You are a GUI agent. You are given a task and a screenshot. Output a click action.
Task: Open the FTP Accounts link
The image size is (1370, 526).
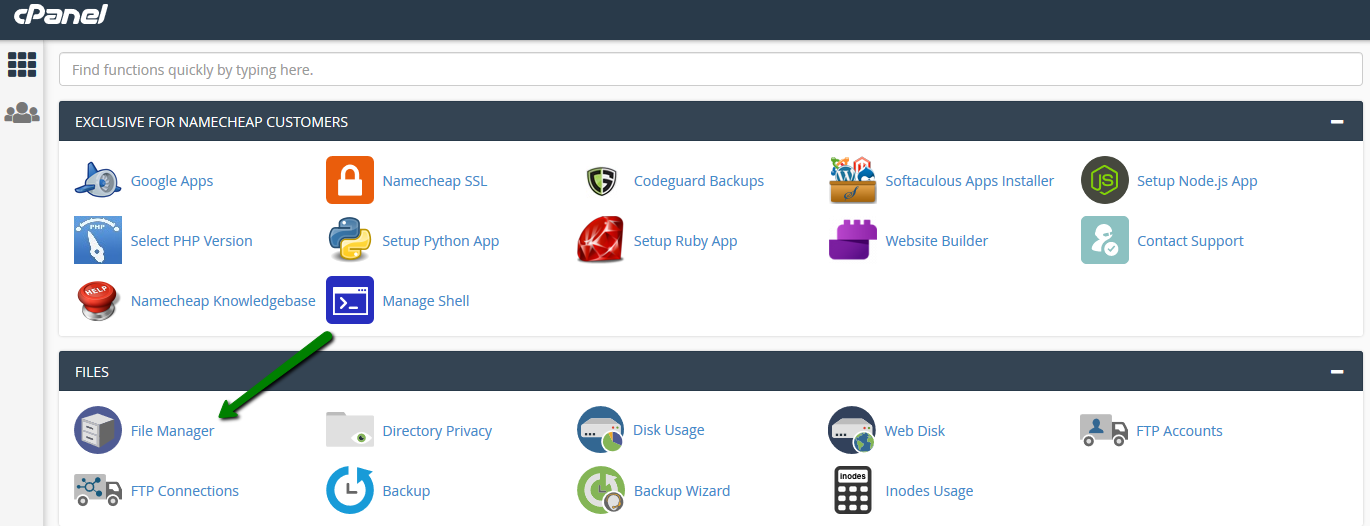1179,431
